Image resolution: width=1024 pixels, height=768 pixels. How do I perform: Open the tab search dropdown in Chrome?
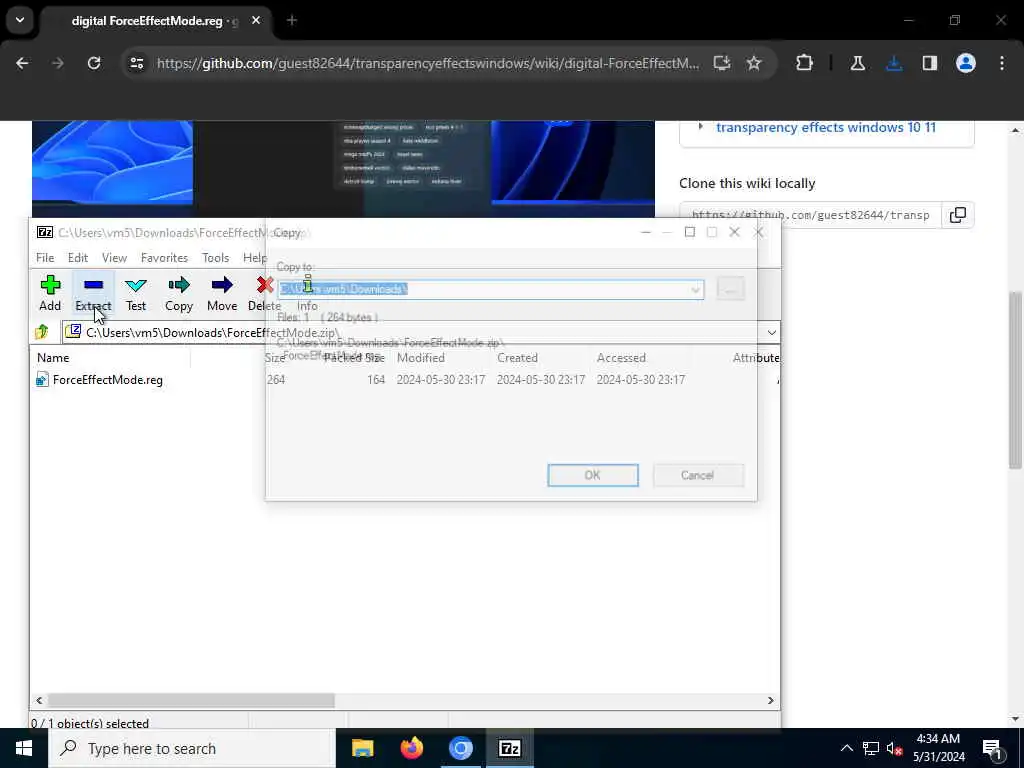(x=20, y=20)
